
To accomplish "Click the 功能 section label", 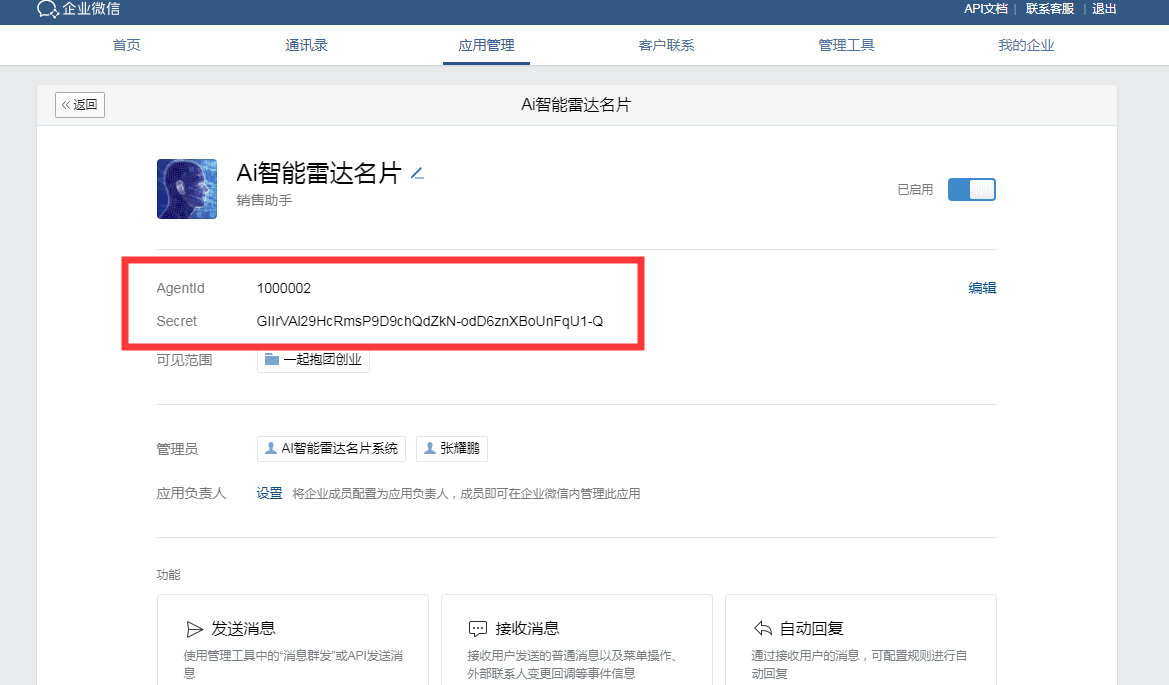I will pyautogui.click(x=168, y=575).
